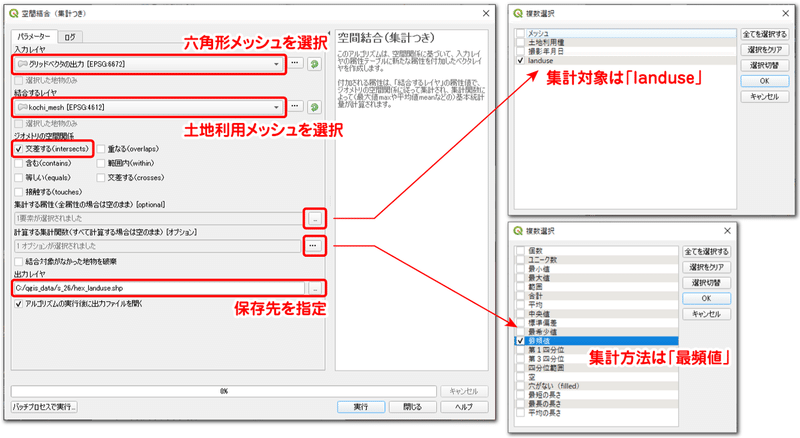Click the output path field hex_landuse.shp
Screen dimensions: 800x438
click(159, 288)
